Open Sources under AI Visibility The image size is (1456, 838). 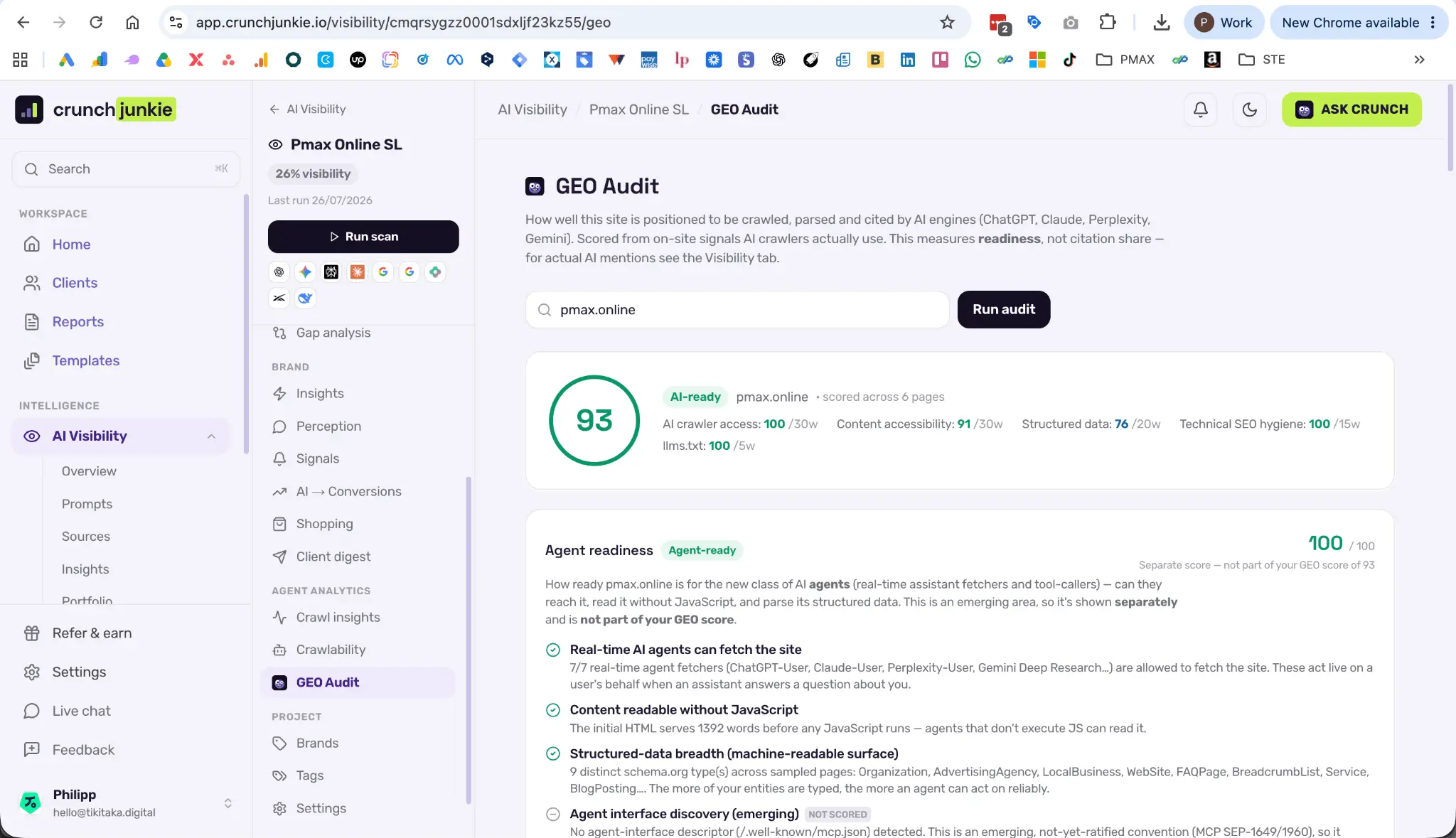tap(85, 537)
